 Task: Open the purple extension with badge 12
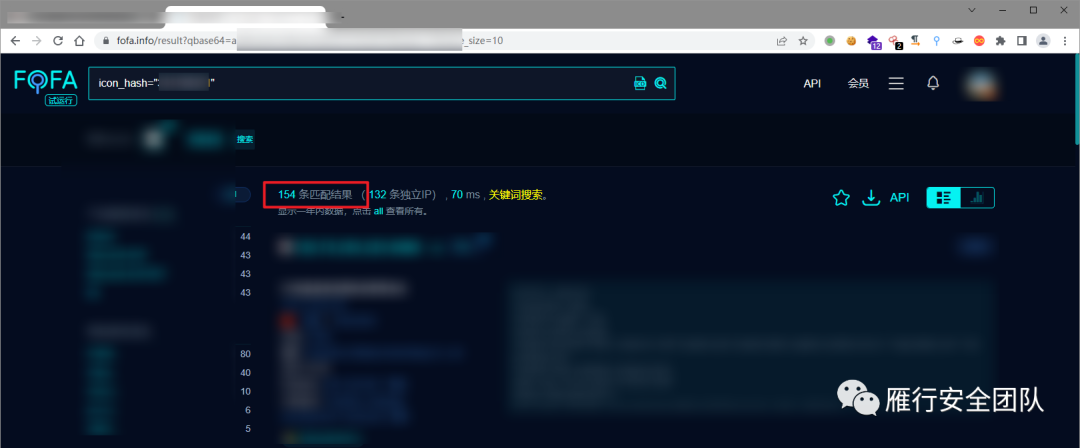click(873, 42)
